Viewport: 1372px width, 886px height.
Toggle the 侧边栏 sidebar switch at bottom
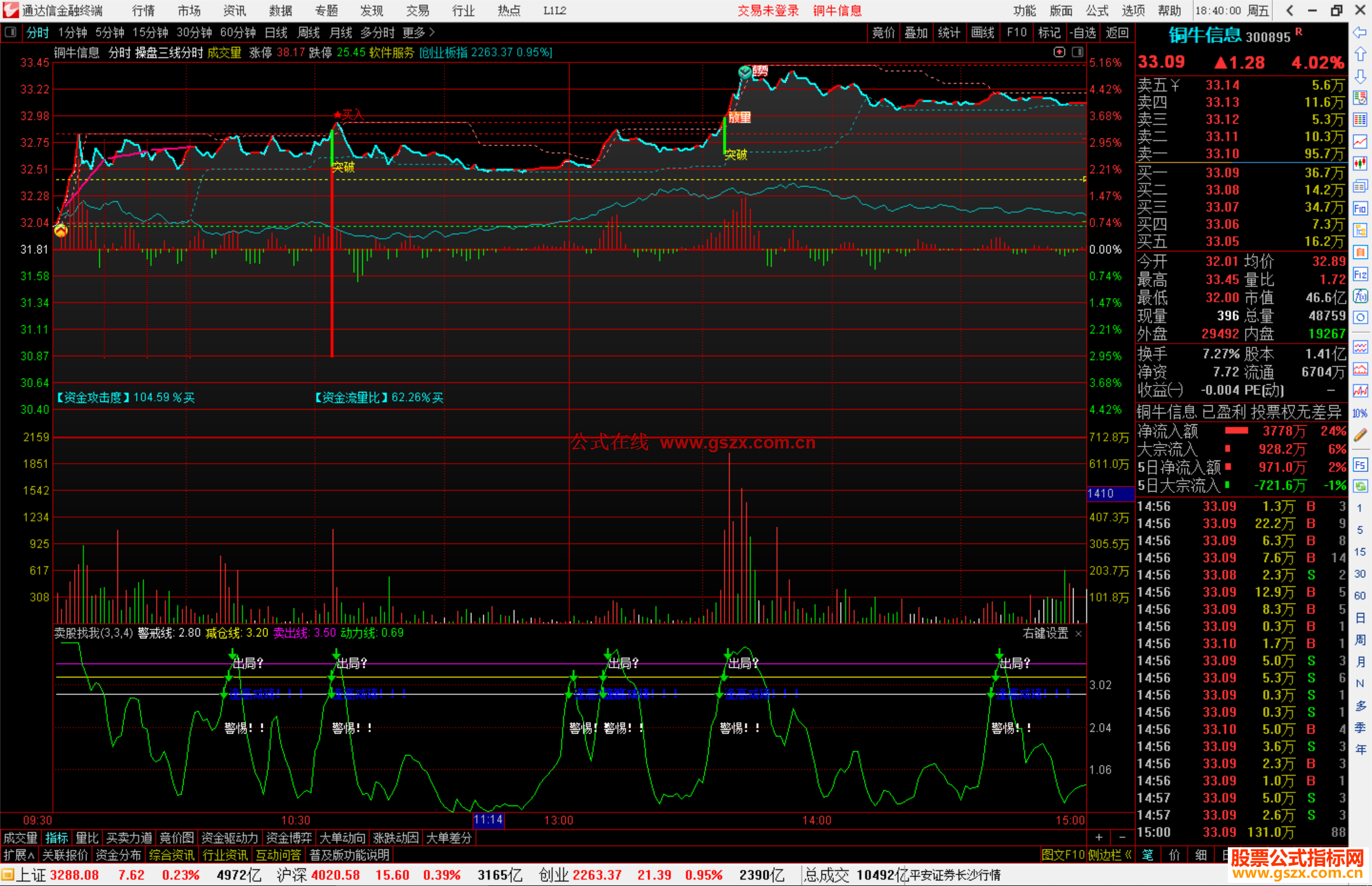[1110, 855]
